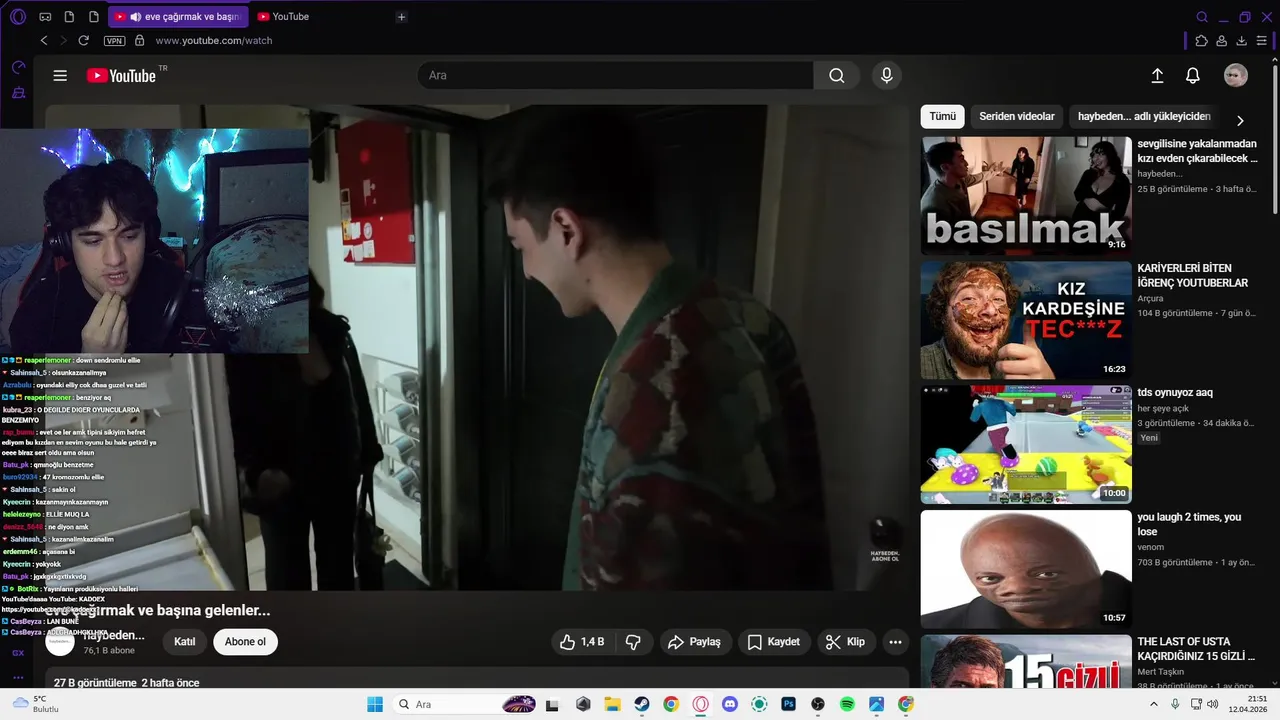
Task: Subscribe with the 'Abone ol' button
Action: 245,642
